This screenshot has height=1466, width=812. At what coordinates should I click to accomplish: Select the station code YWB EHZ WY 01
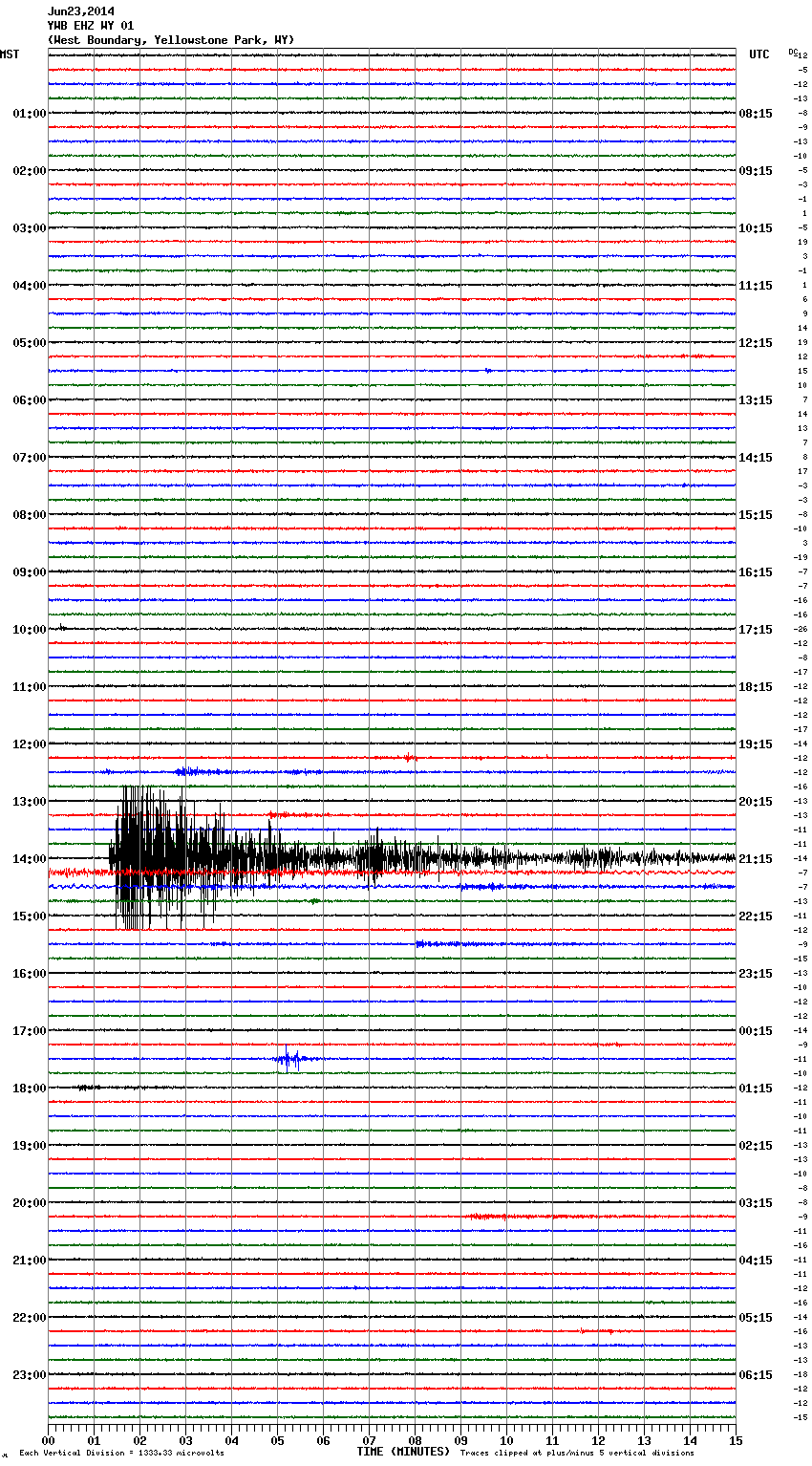(x=91, y=26)
